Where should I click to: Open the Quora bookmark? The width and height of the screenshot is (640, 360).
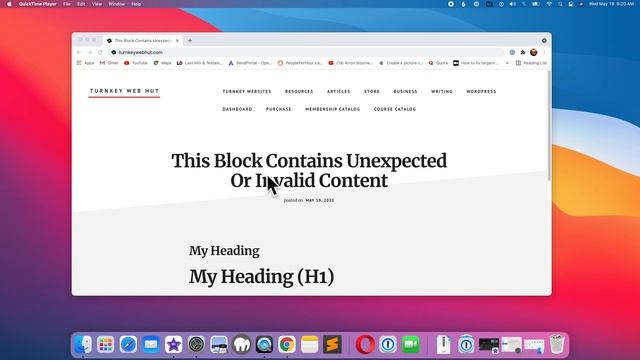click(438, 63)
